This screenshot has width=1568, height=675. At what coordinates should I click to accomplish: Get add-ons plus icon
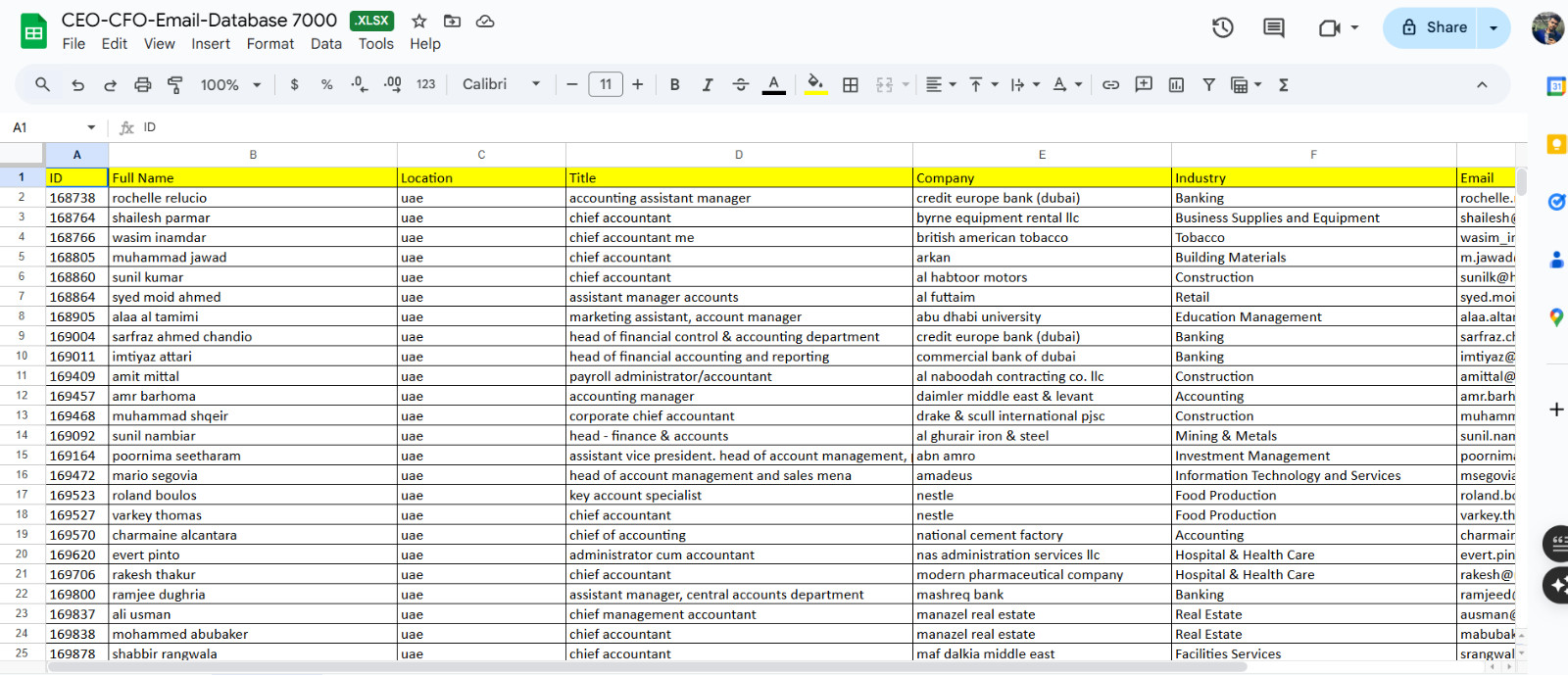(1556, 410)
